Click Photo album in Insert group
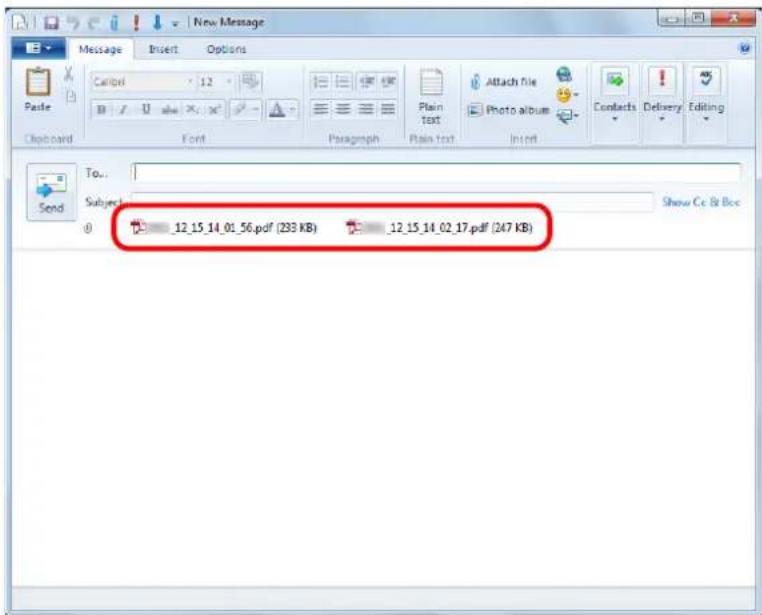This screenshot has height=615, width=762. click(508, 110)
